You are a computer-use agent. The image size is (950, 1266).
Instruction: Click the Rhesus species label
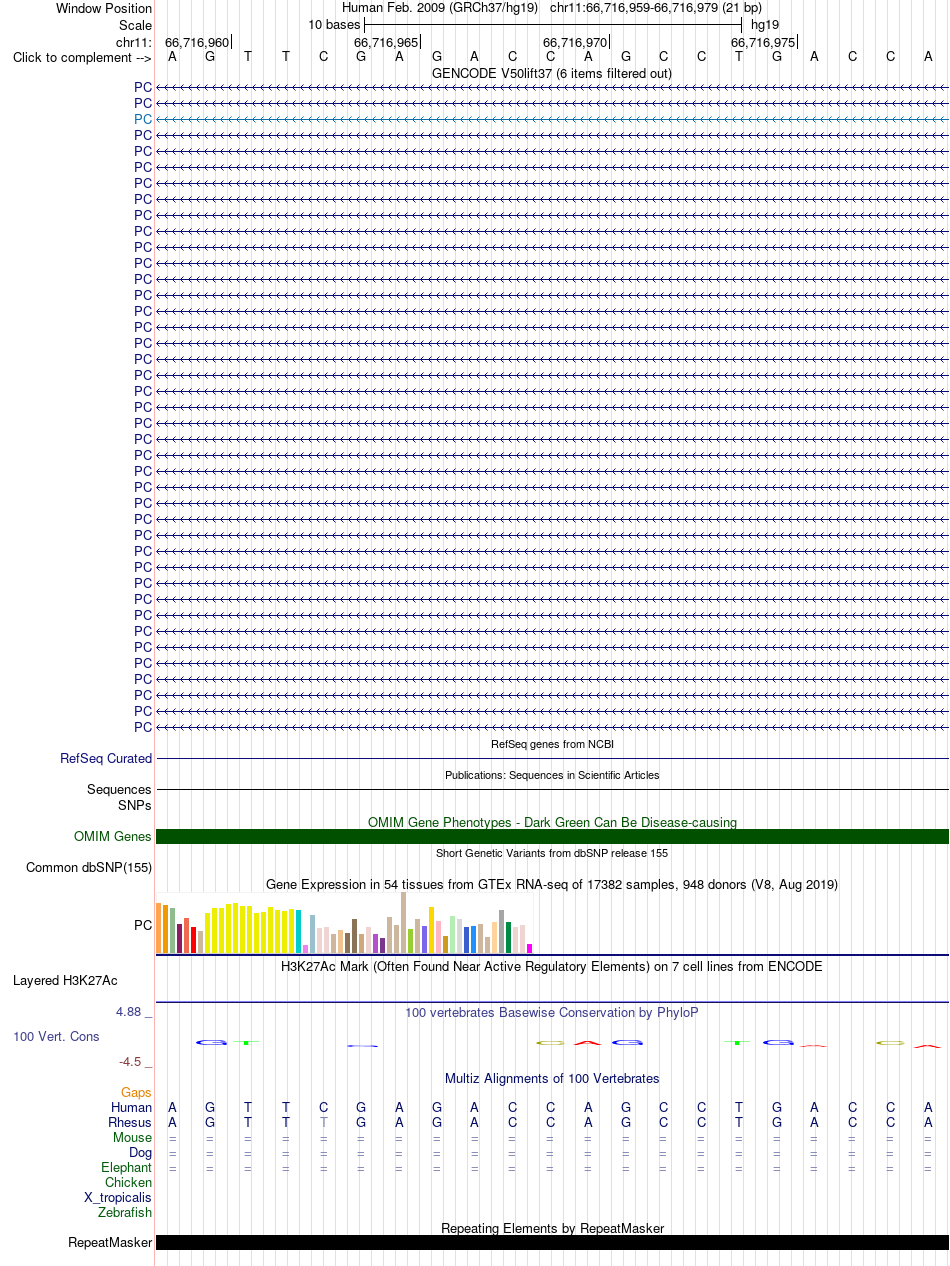(x=130, y=1122)
